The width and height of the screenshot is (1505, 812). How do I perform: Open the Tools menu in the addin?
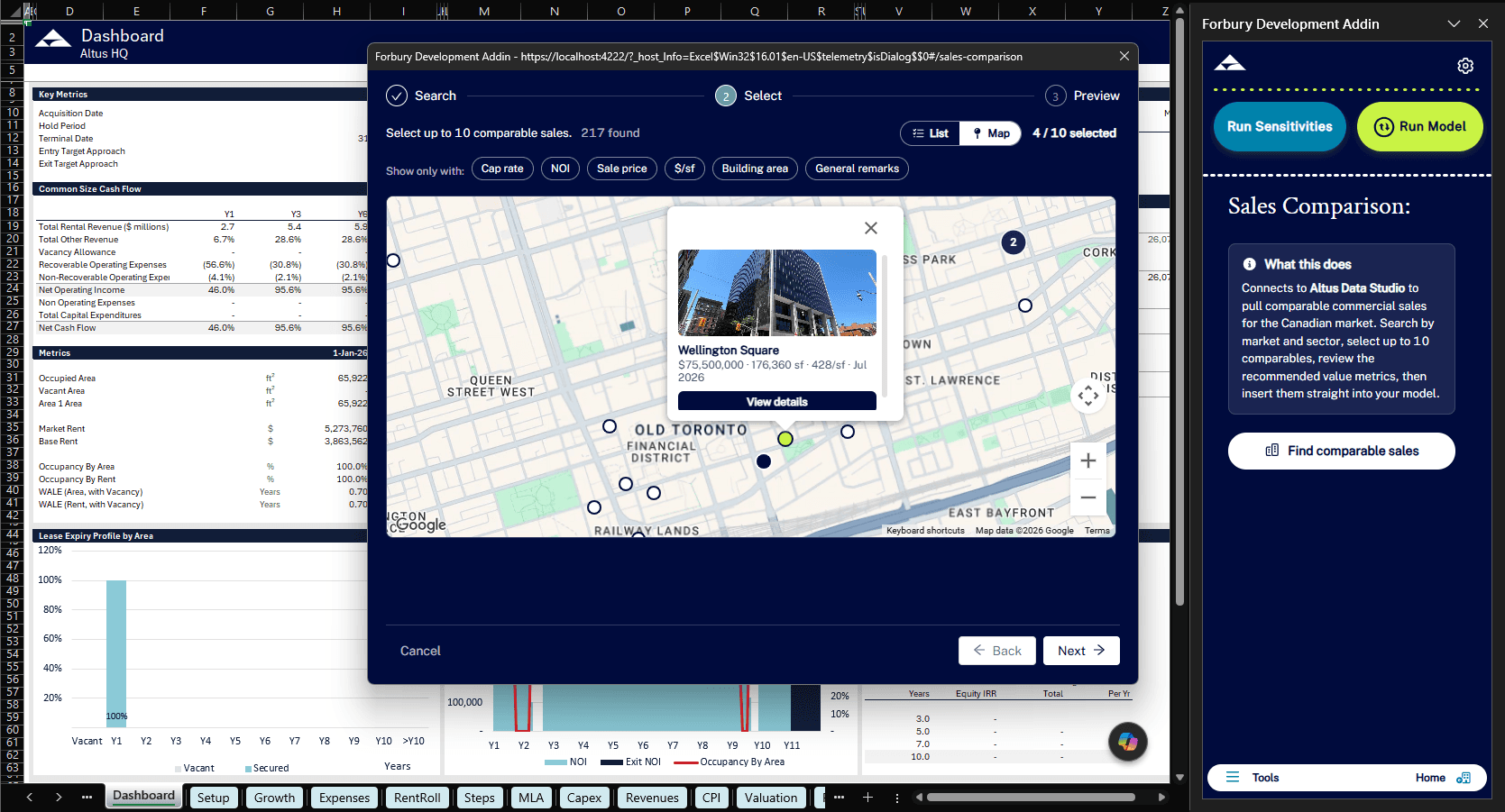click(x=1253, y=778)
